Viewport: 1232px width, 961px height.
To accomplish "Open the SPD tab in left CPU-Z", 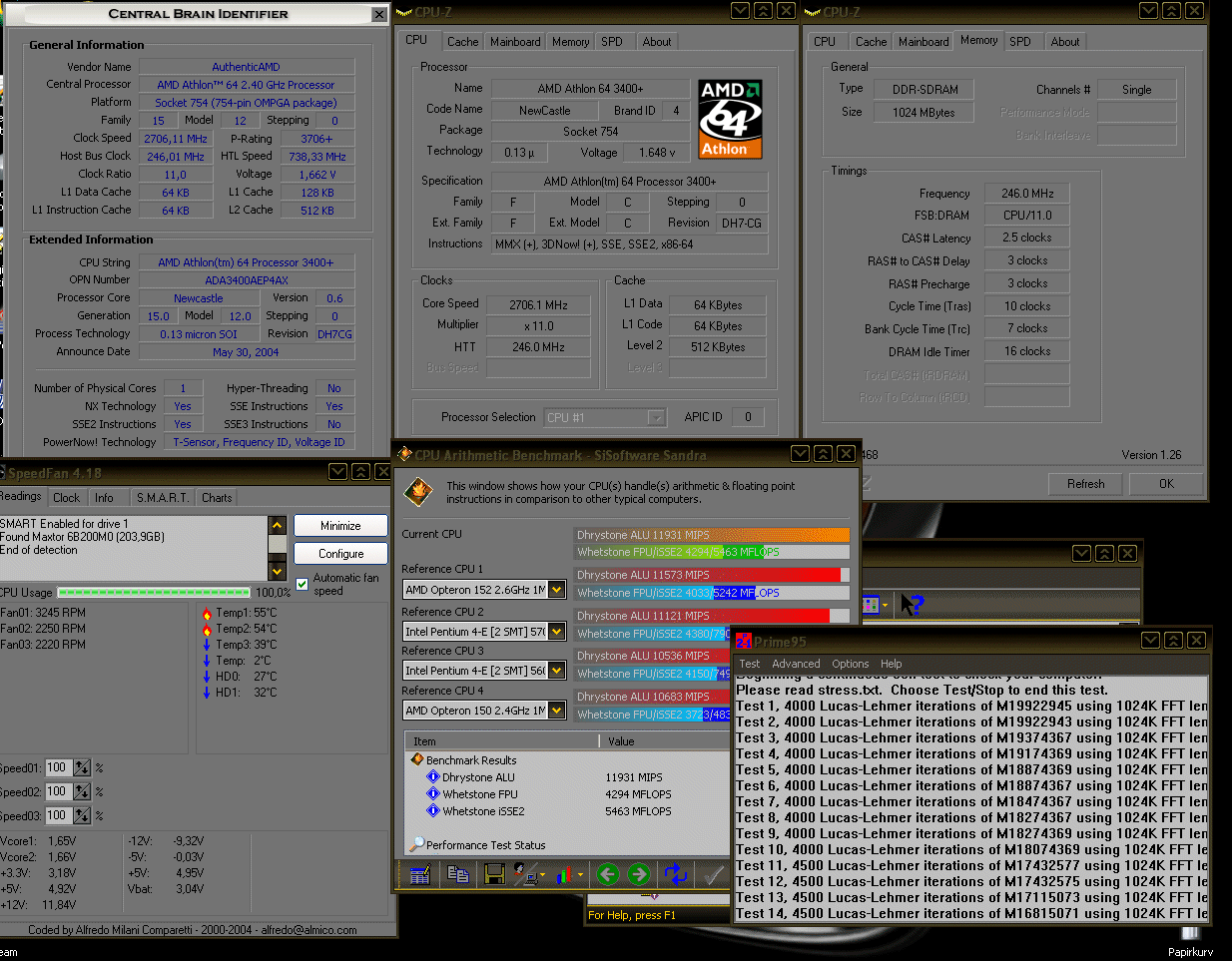I will point(612,42).
